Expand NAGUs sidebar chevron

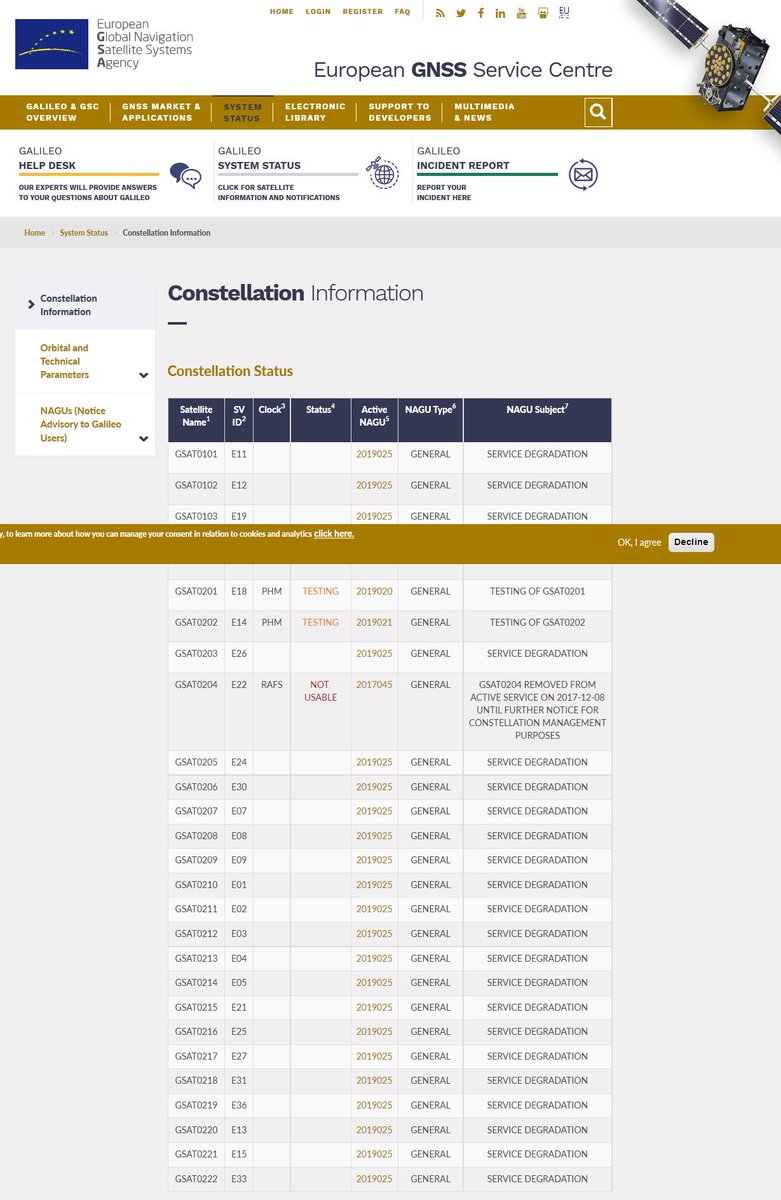(143, 439)
